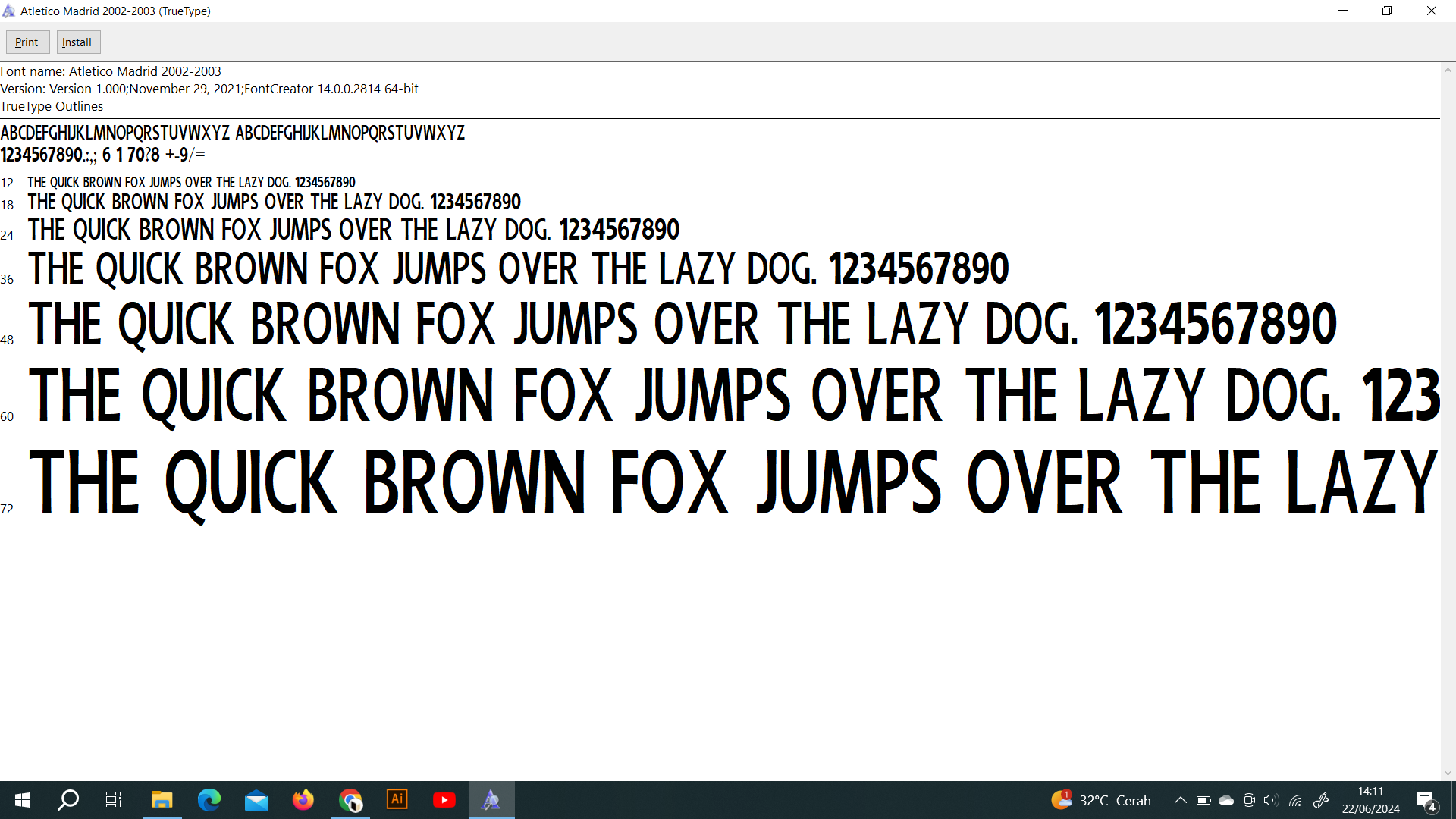Open the Mail app icon
The image size is (1456, 819).
click(x=256, y=800)
